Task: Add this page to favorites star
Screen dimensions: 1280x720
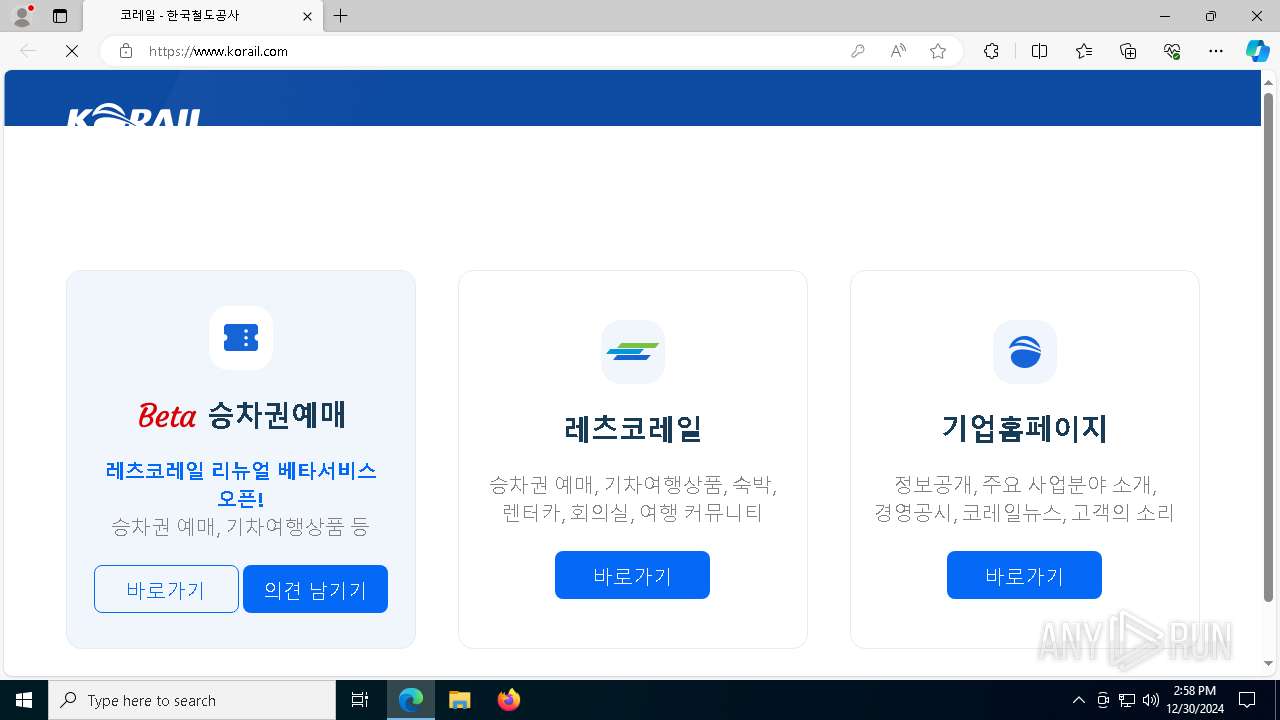Action: pyautogui.click(x=938, y=51)
